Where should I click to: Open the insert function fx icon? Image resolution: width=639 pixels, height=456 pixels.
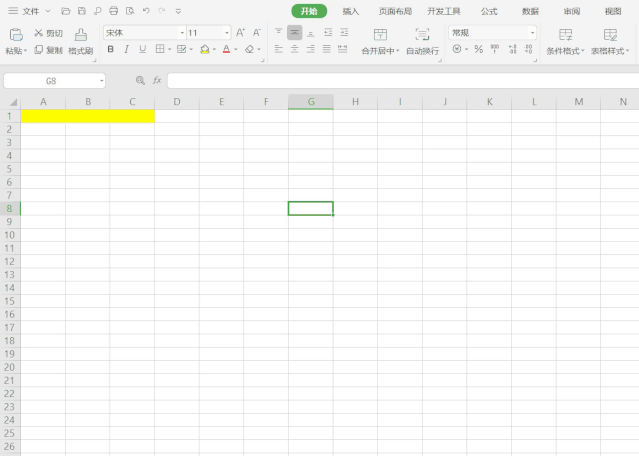point(157,80)
